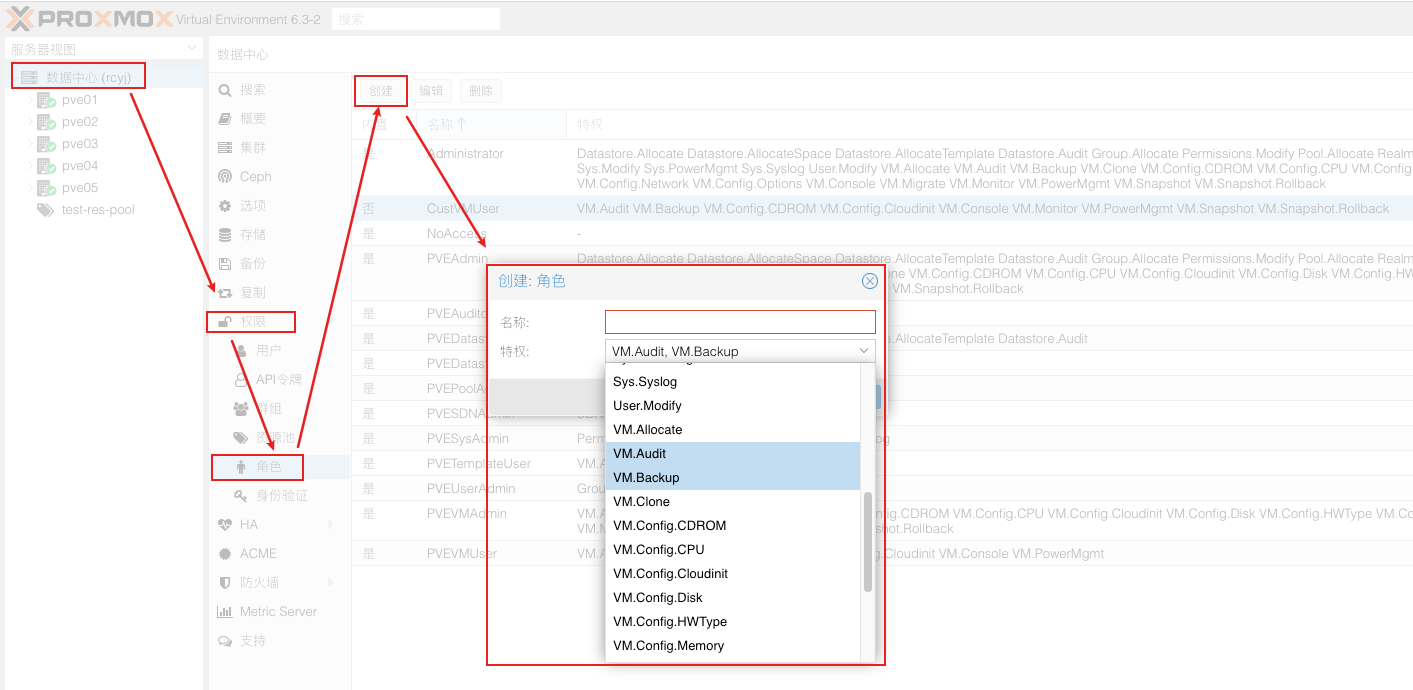Click the HA heartbeat icon
Viewport: 1413px width, 690px height.
pos(225,525)
